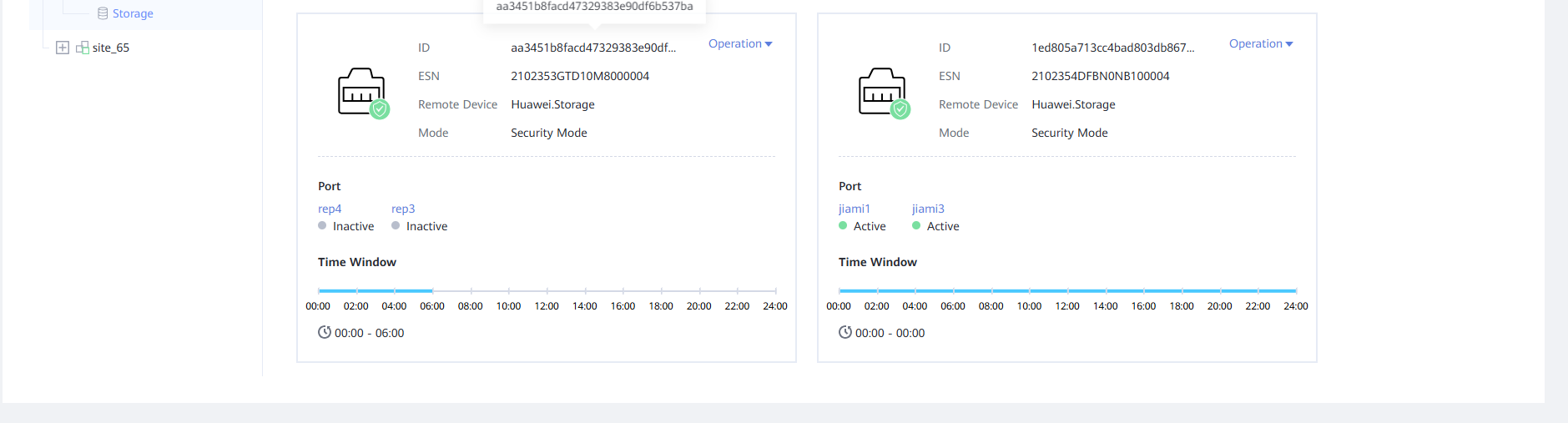Click the green Active dot under jiami1
The width and height of the screenshot is (1568, 423).
click(x=843, y=225)
